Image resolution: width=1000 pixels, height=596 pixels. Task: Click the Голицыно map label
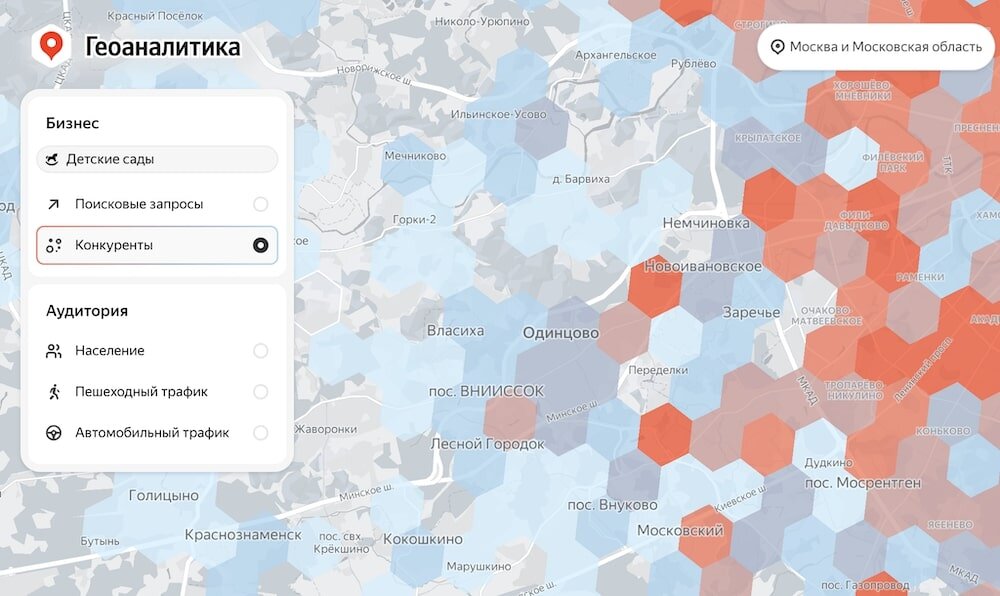pos(164,495)
